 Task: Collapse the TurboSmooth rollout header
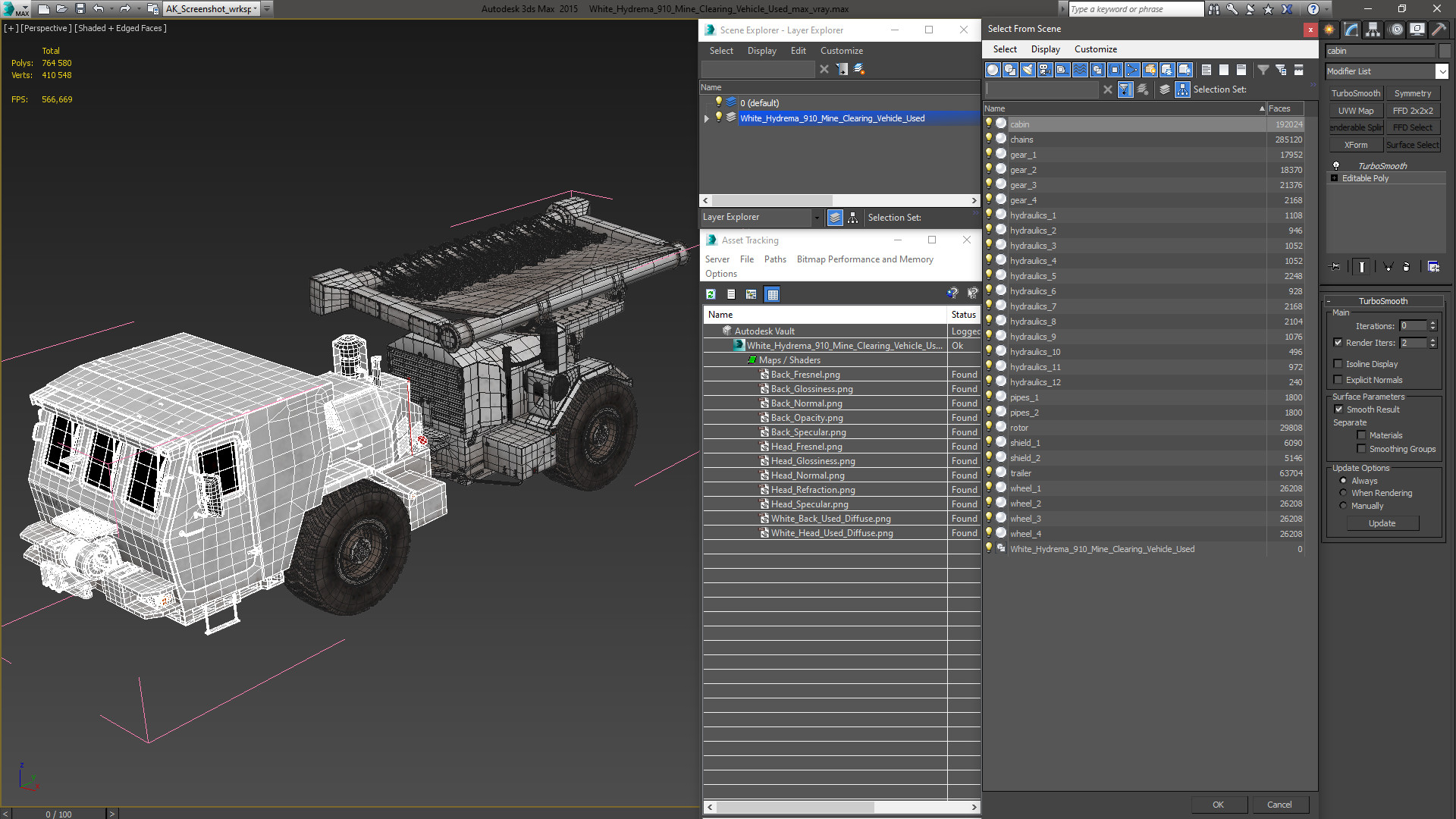point(1383,301)
